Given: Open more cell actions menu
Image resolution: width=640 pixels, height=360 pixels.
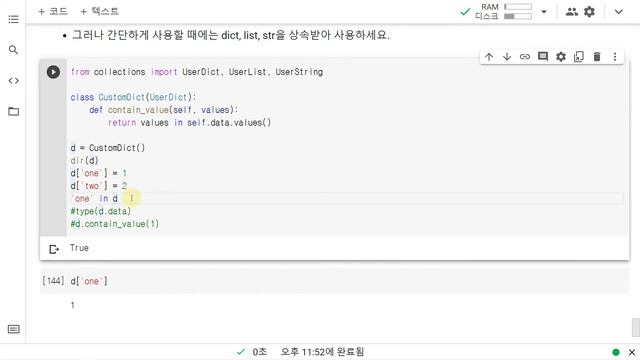Looking at the screenshot, I should pos(615,57).
